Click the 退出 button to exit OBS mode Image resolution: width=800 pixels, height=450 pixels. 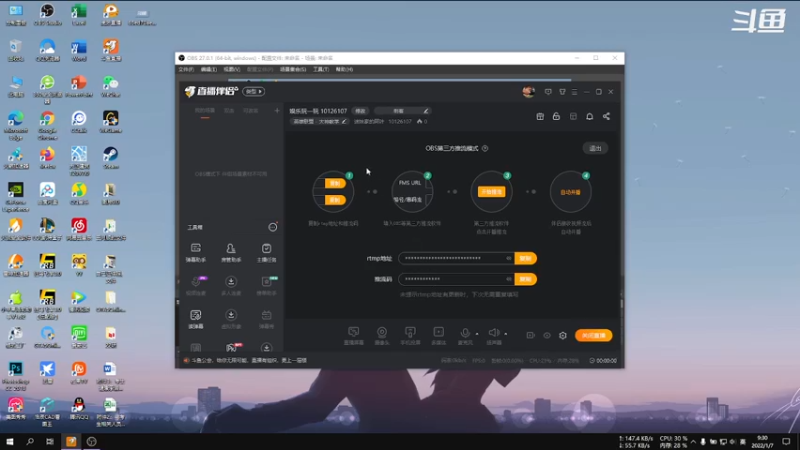click(x=595, y=148)
